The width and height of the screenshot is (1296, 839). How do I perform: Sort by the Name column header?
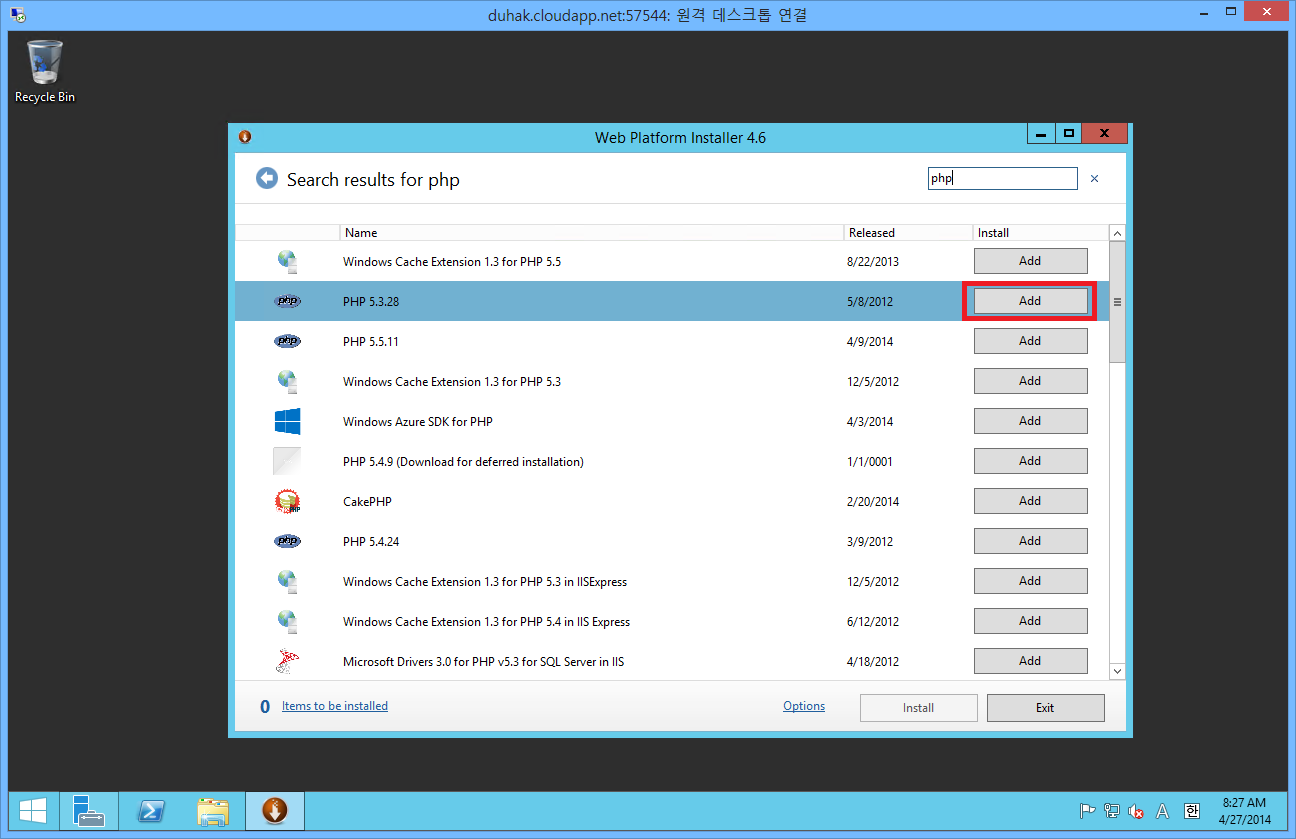point(591,232)
